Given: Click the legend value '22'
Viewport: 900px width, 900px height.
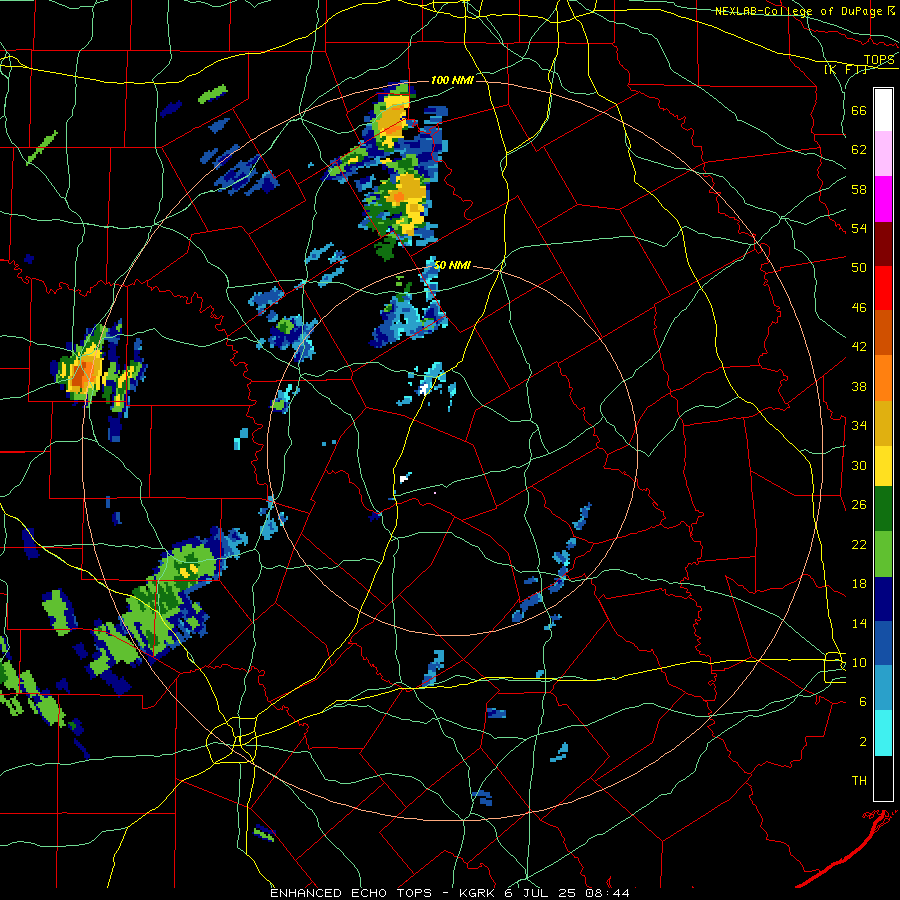Looking at the screenshot, I should click(859, 544).
